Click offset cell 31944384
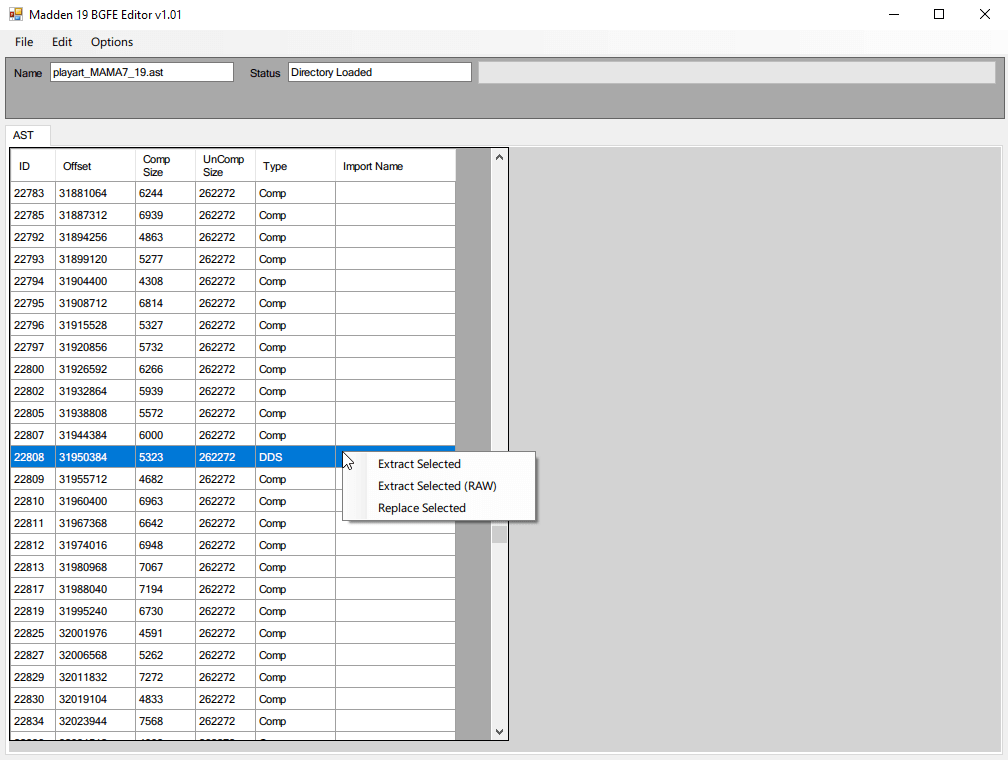1008x760 pixels. point(95,435)
